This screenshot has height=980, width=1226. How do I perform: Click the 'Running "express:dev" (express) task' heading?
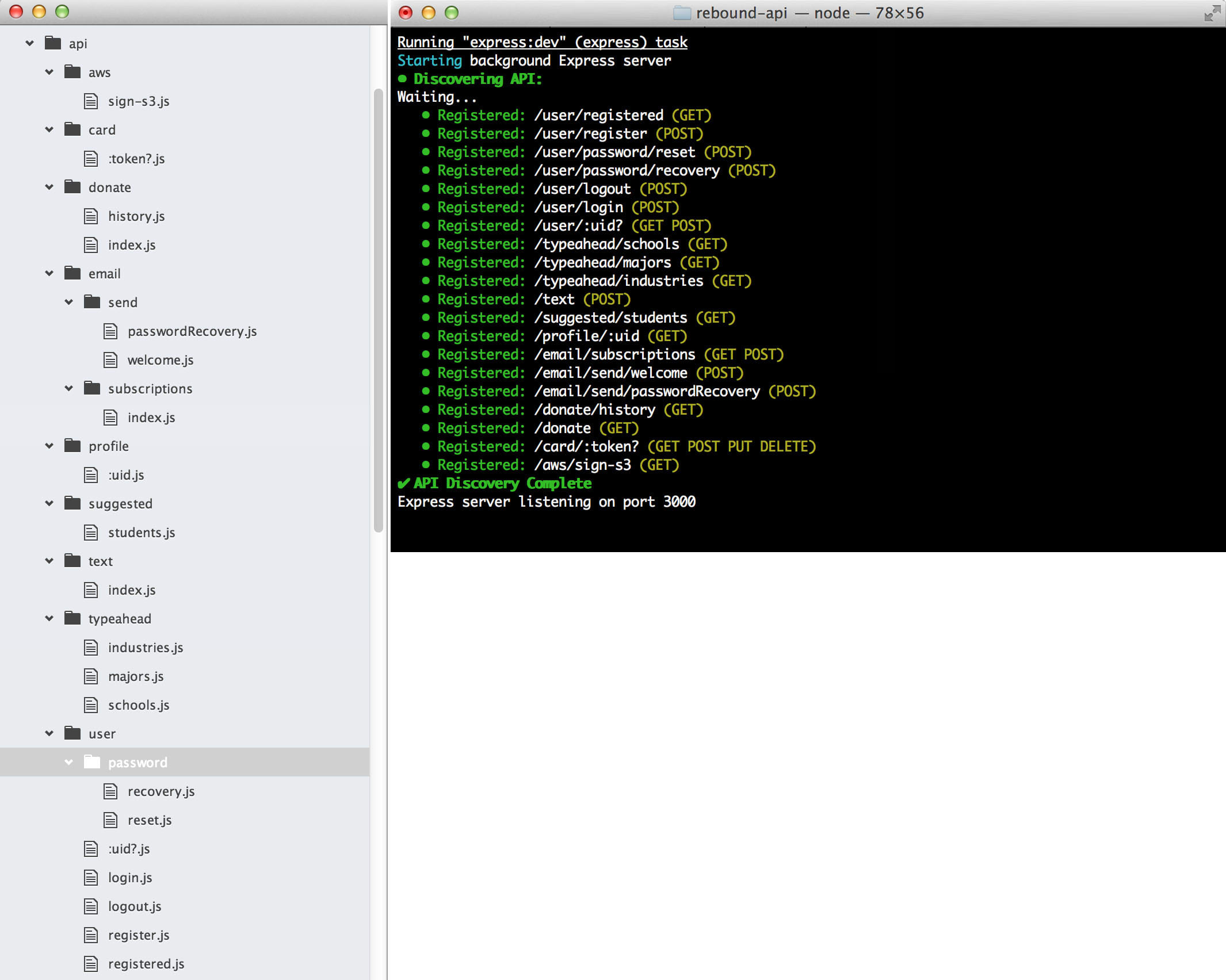(543, 42)
